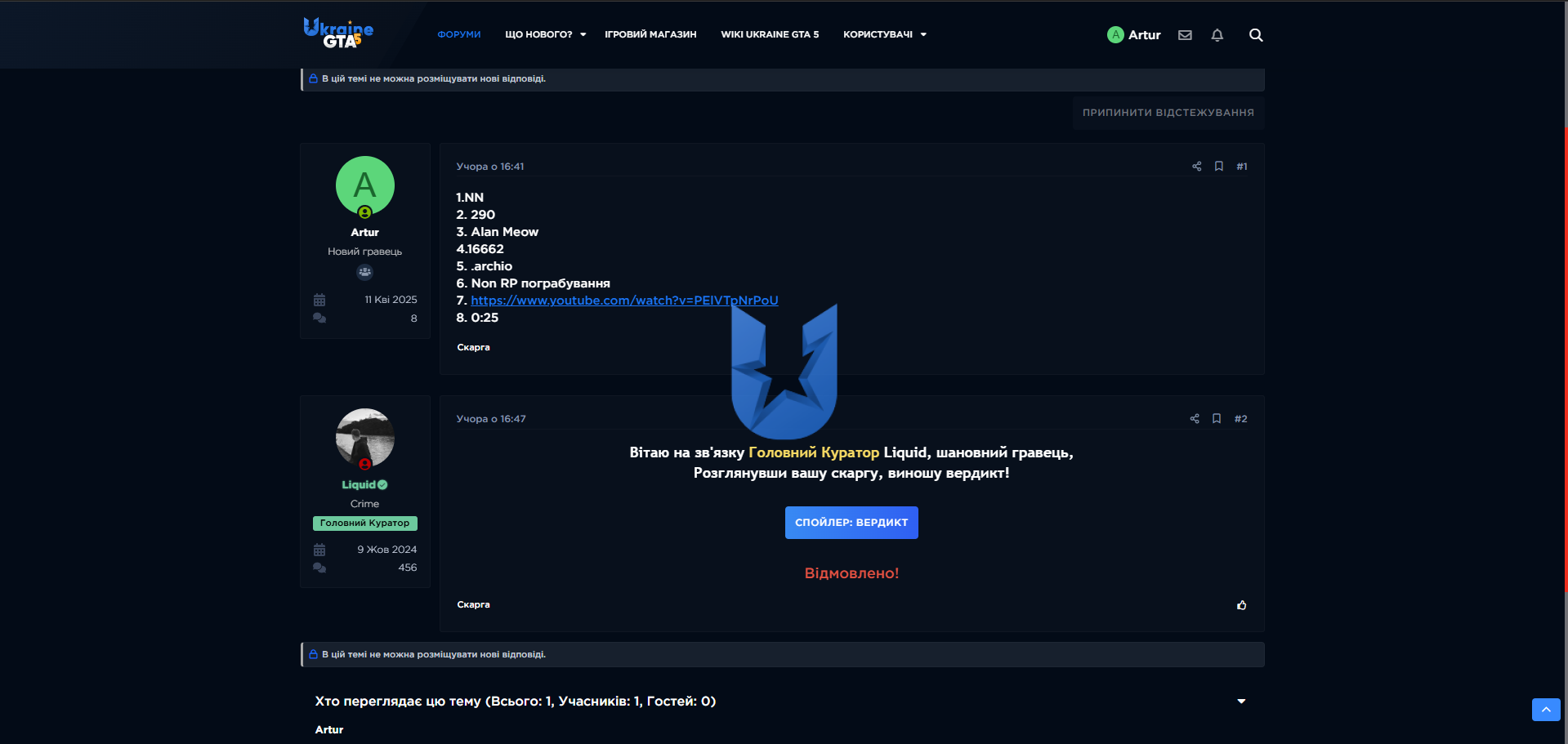The height and width of the screenshot is (744, 1568).
Task: Share post #1 using the share icon
Action: point(1197,167)
